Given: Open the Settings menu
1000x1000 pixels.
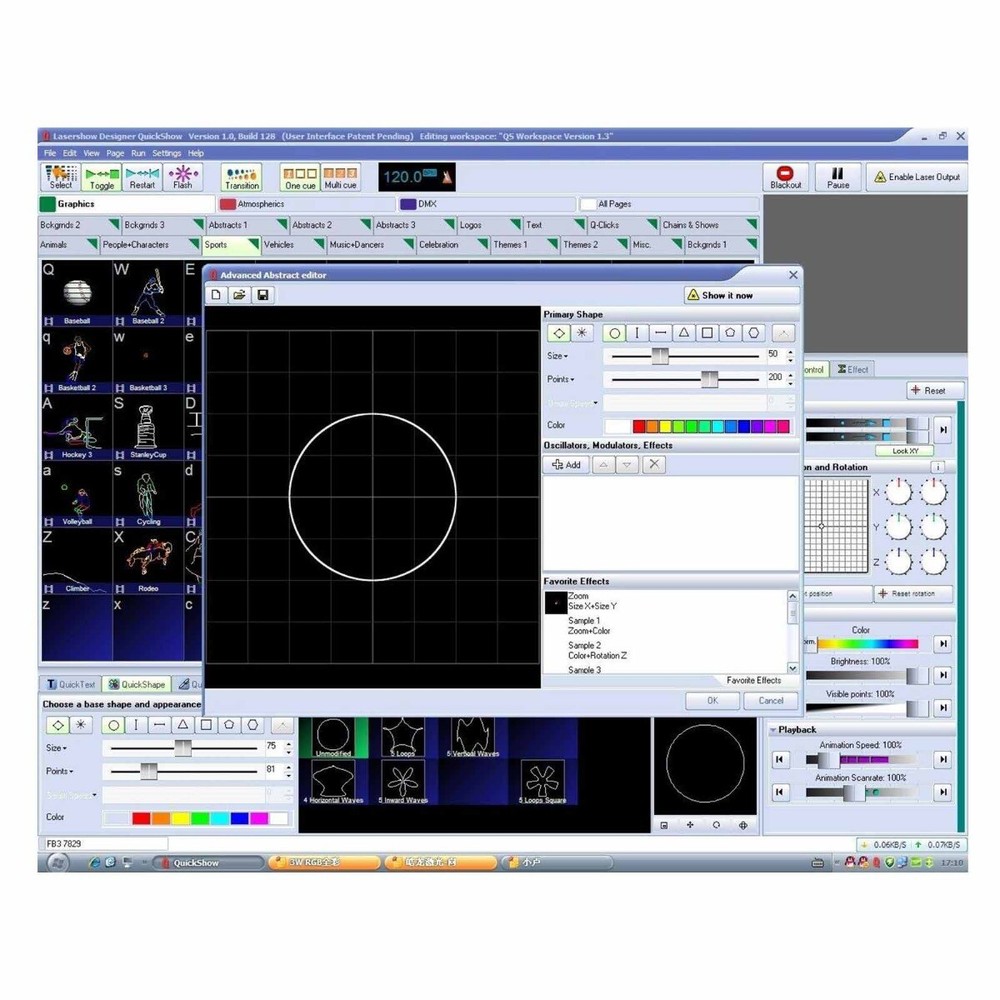Looking at the screenshot, I should (x=166, y=152).
